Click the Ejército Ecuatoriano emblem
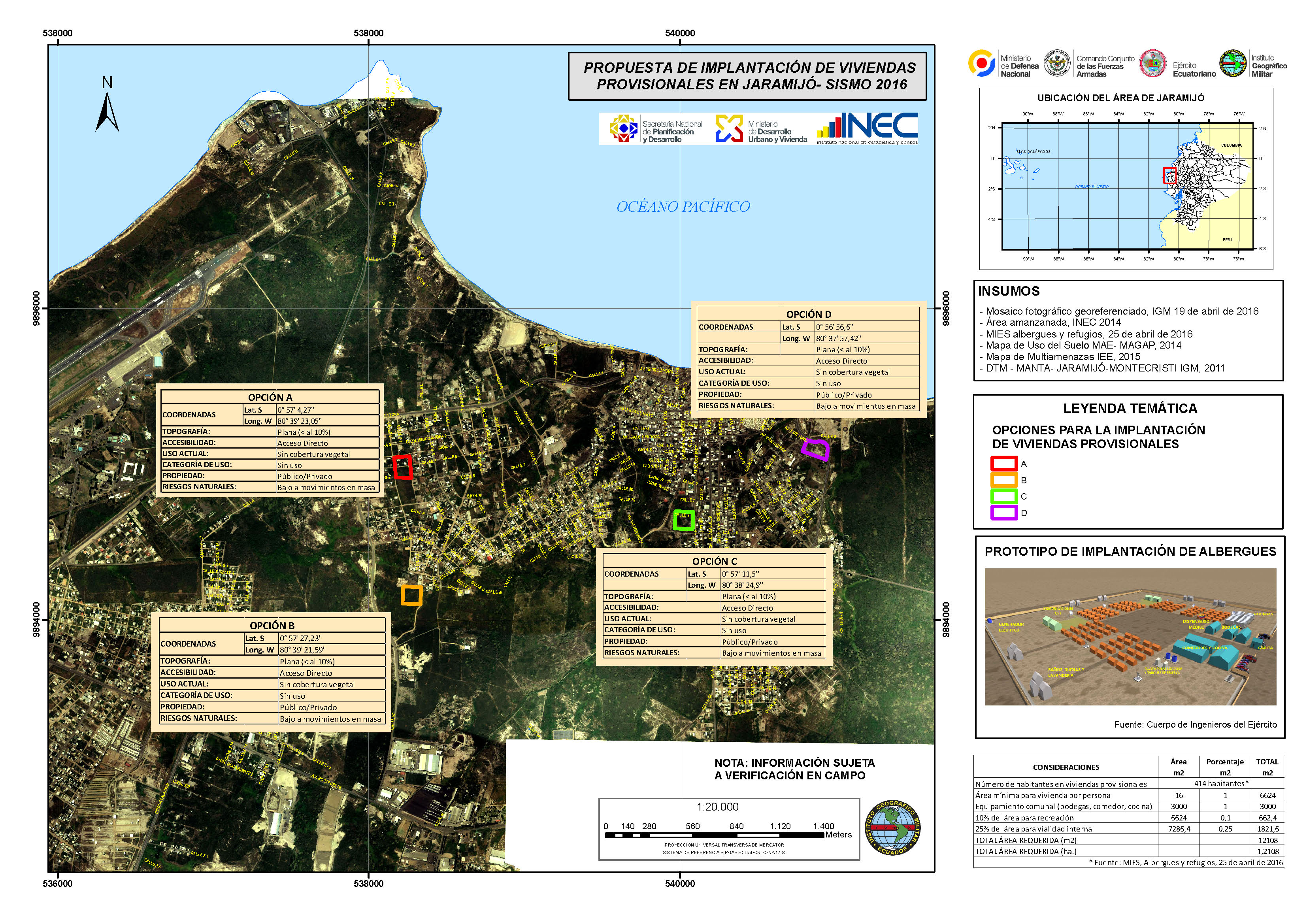1307x924 pixels. (1153, 64)
